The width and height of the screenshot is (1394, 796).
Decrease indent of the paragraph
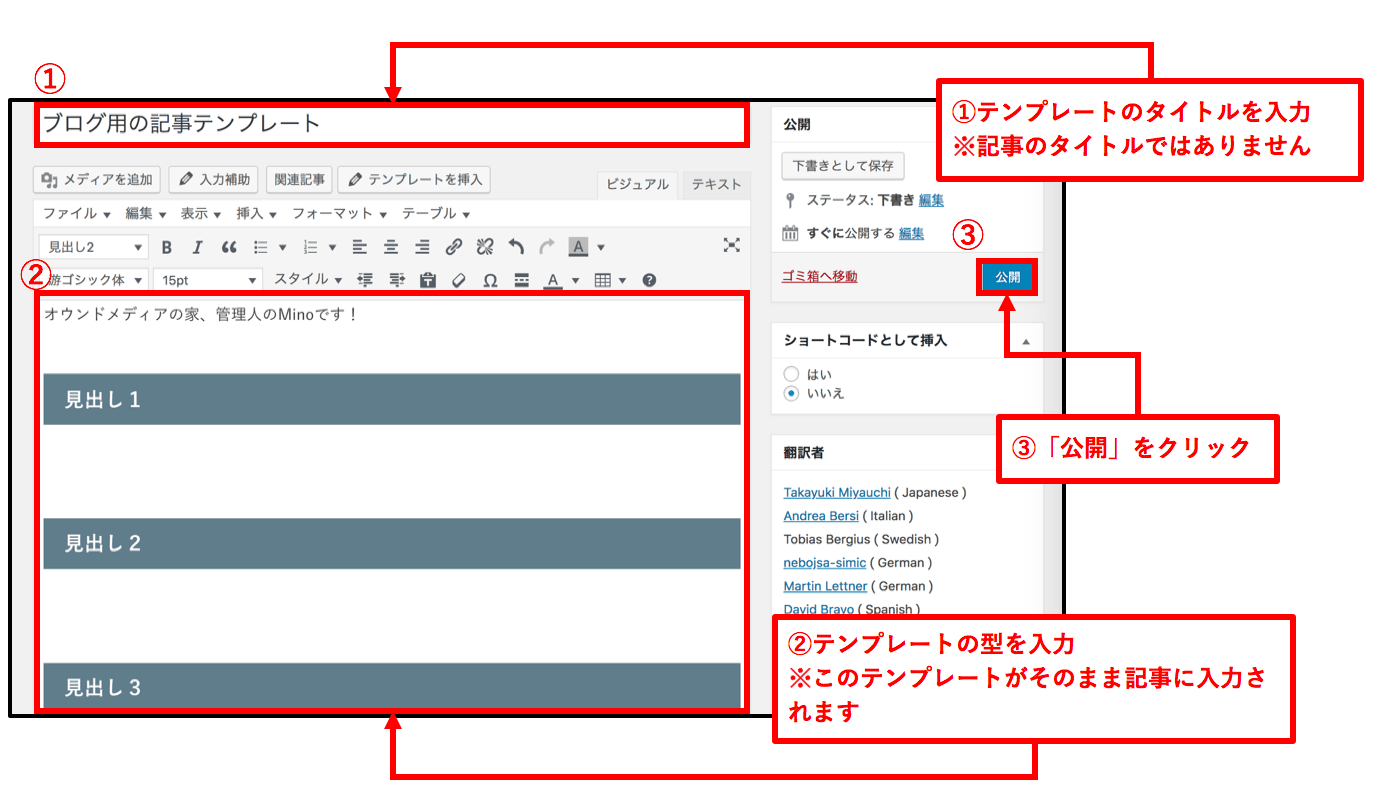[365, 280]
